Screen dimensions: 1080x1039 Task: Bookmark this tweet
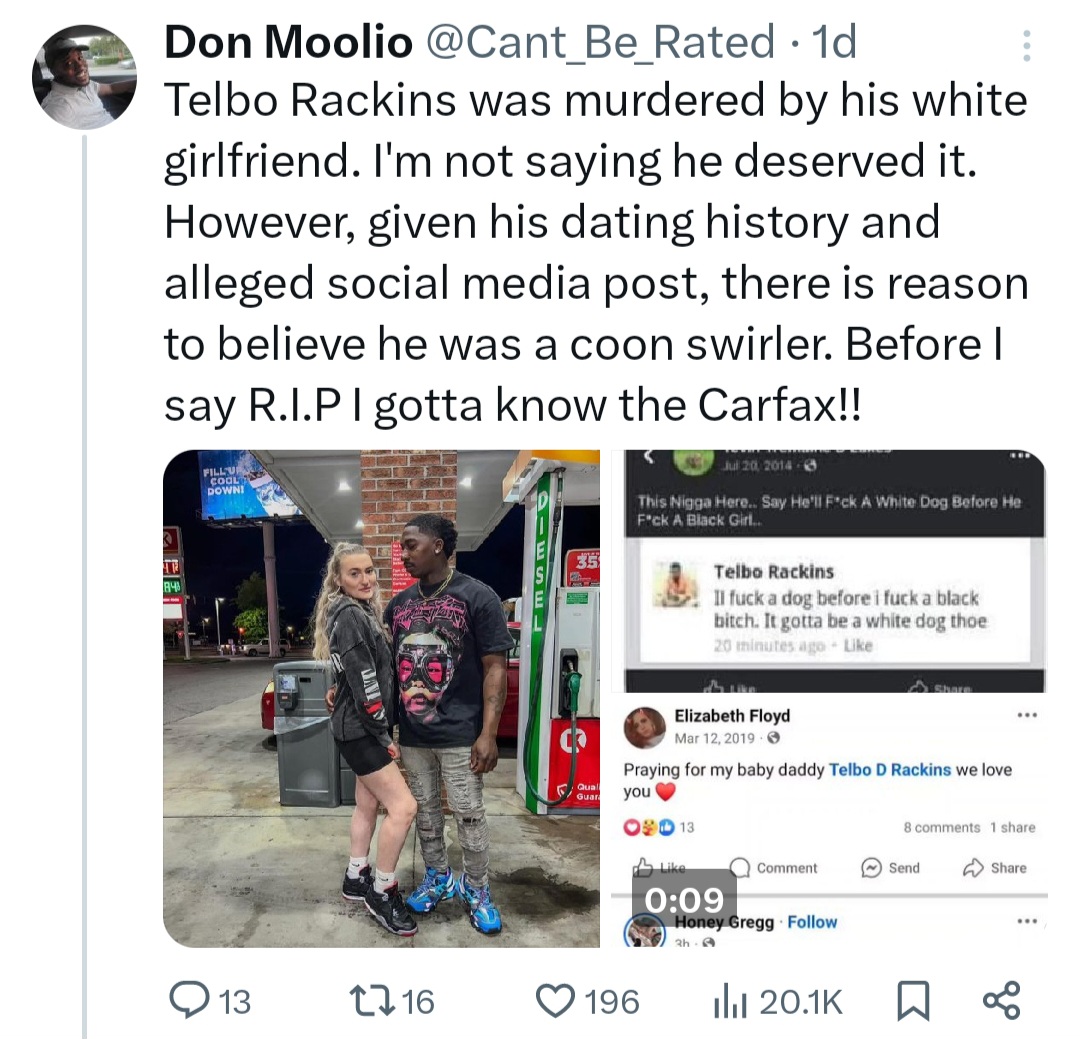(x=912, y=1001)
